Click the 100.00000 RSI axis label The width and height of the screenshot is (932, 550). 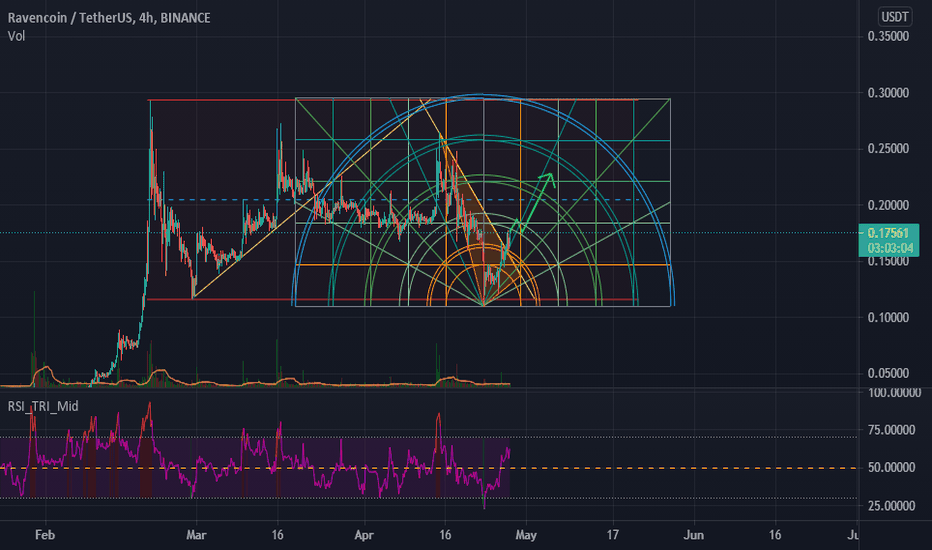(894, 393)
